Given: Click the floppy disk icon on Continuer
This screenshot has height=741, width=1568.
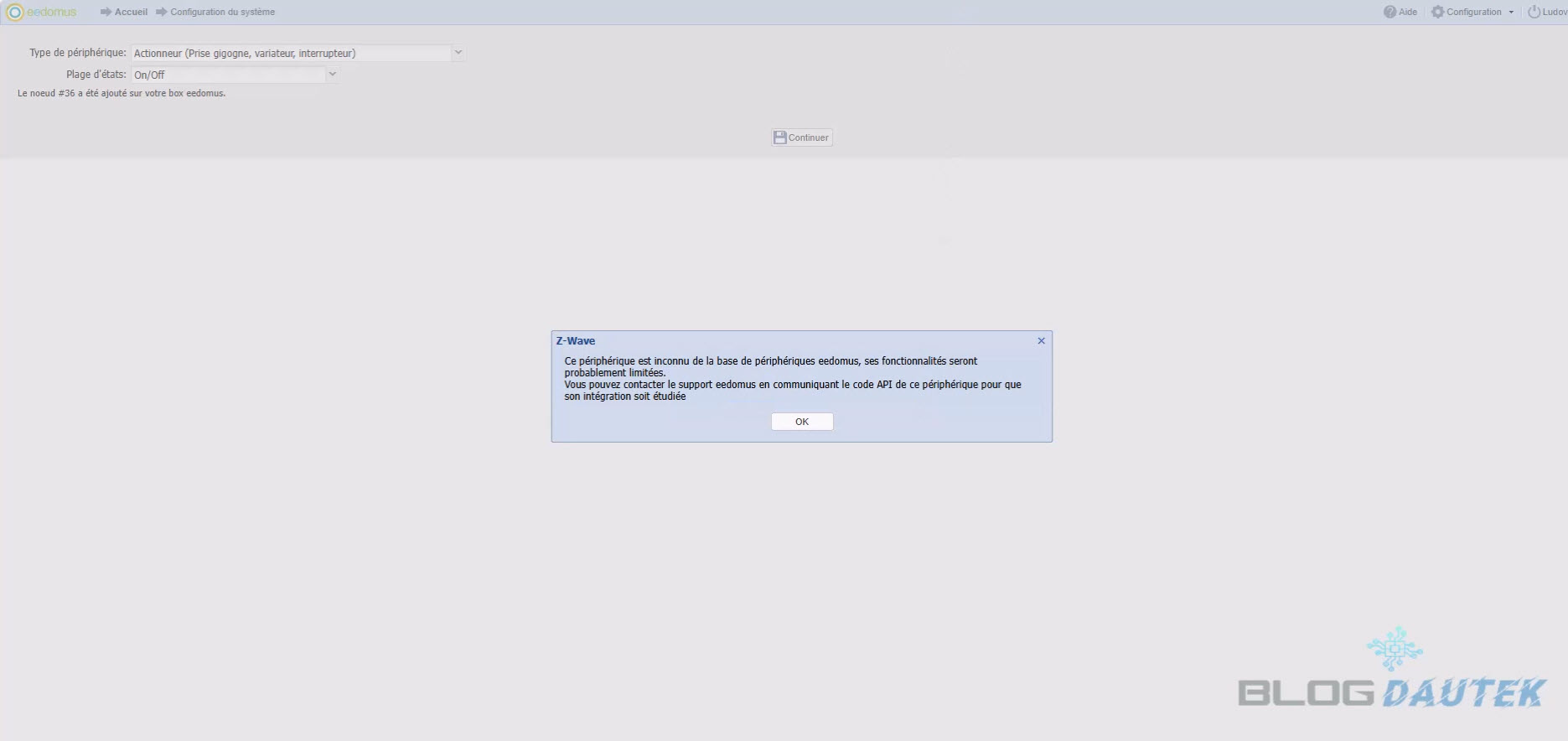Looking at the screenshot, I should pos(780,137).
